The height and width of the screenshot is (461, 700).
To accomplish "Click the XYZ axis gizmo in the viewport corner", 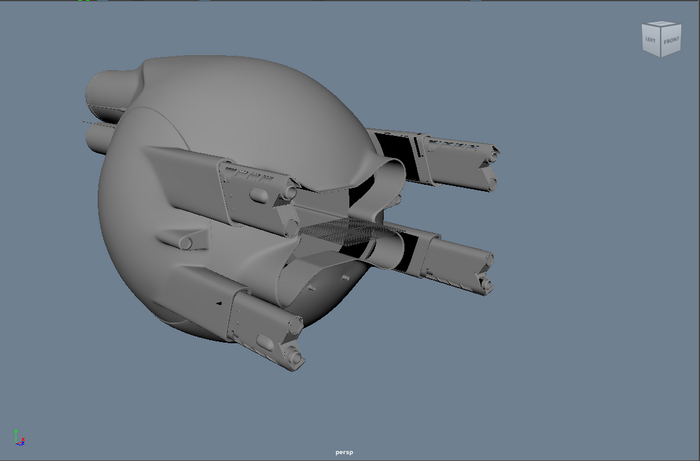I will click(x=19, y=438).
